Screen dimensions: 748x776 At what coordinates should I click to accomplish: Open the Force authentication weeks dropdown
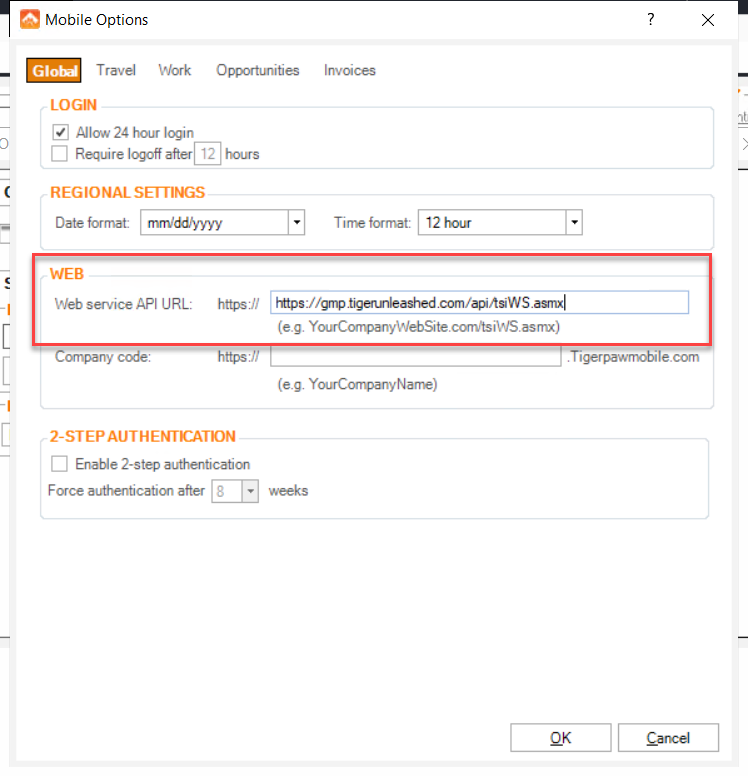[235, 491]
